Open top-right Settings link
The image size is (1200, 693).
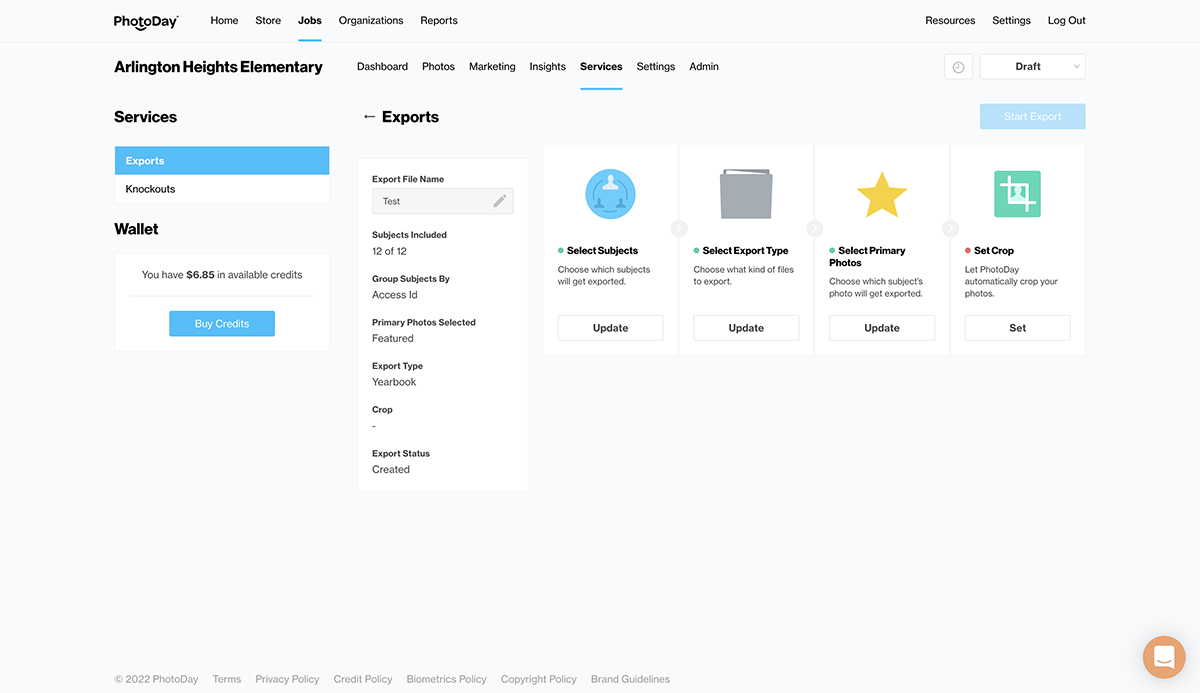pyautogui.click(x=1011, y=20)
